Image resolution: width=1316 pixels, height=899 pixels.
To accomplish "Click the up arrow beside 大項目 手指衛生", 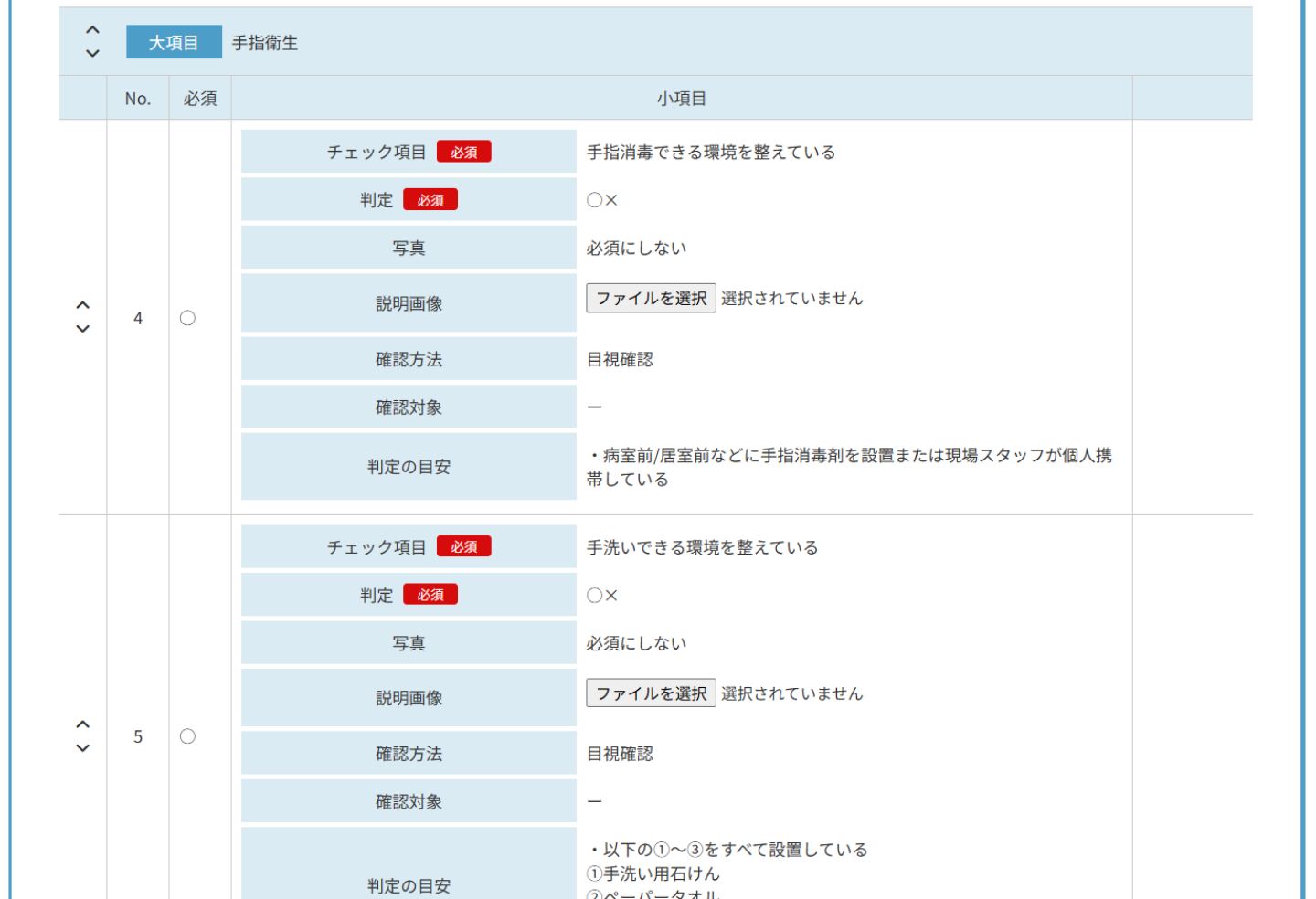I will [x=92, y=31].
